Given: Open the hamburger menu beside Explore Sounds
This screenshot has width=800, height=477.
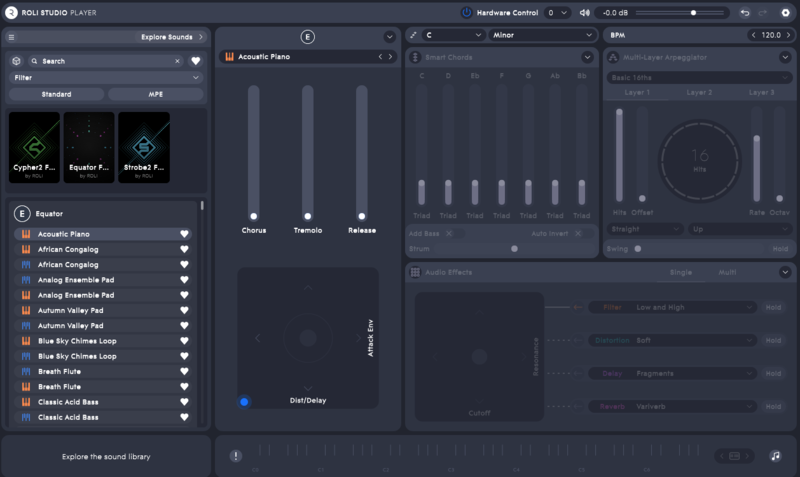Looking at the screenshot, I should tap(12, 37).
